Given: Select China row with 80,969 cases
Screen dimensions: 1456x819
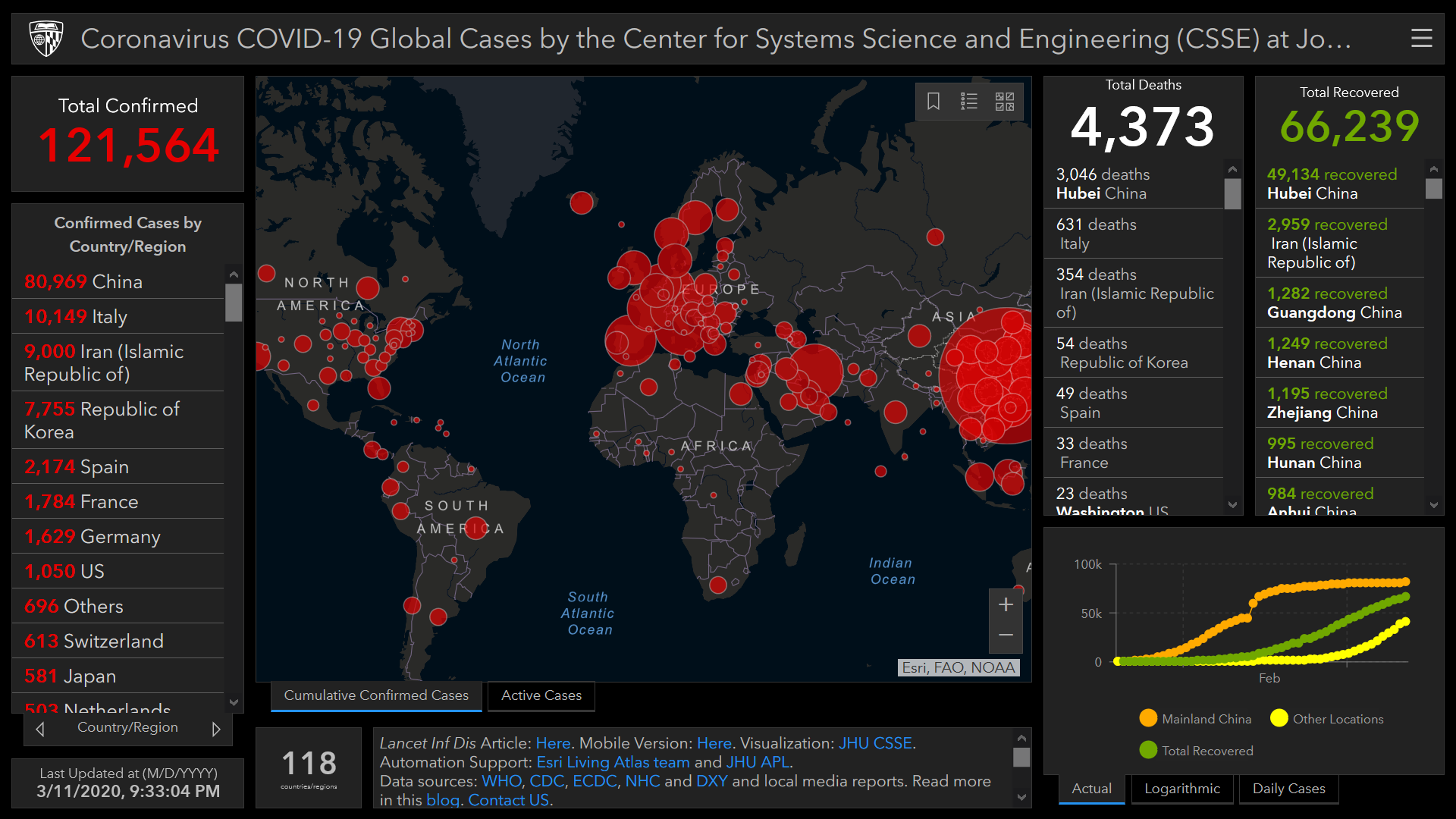Looking at the screenshot, I should click(x=118, y=281).
